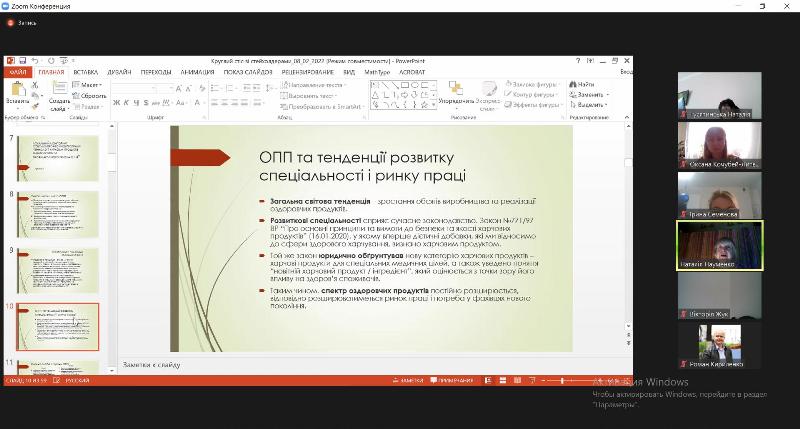Open Shape Effects (Эффекты фигуры) dropdown
800x429 pixels.
[x=532, y=105]
